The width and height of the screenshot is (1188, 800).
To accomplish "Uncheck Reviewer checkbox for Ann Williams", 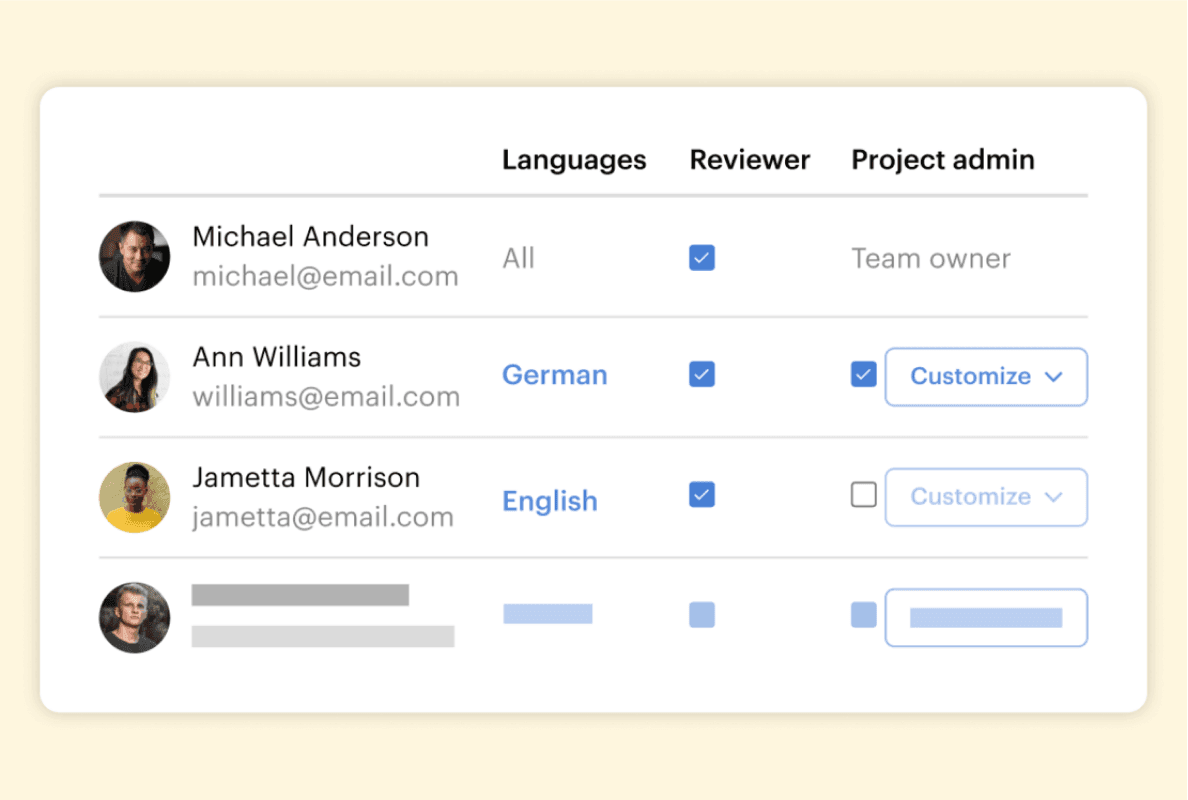I will [702, 375].
